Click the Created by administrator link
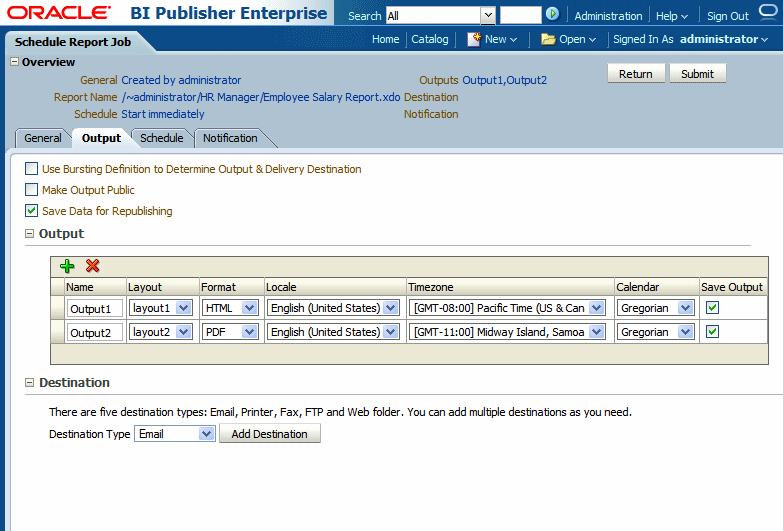This screenshot has height=531, width=783. point(181,80)
